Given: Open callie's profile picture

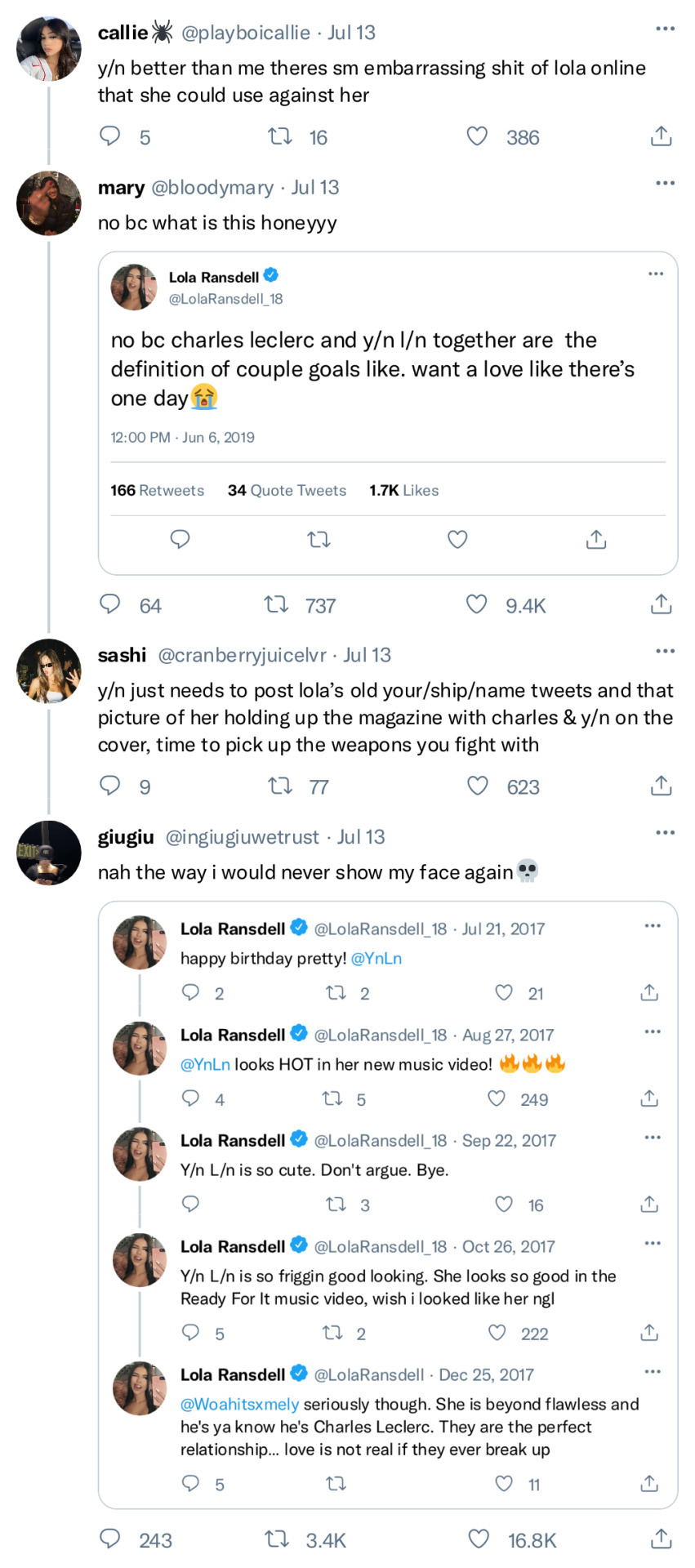Looking at the screenshot, I should pyautogui.click(x=48, y=48).
